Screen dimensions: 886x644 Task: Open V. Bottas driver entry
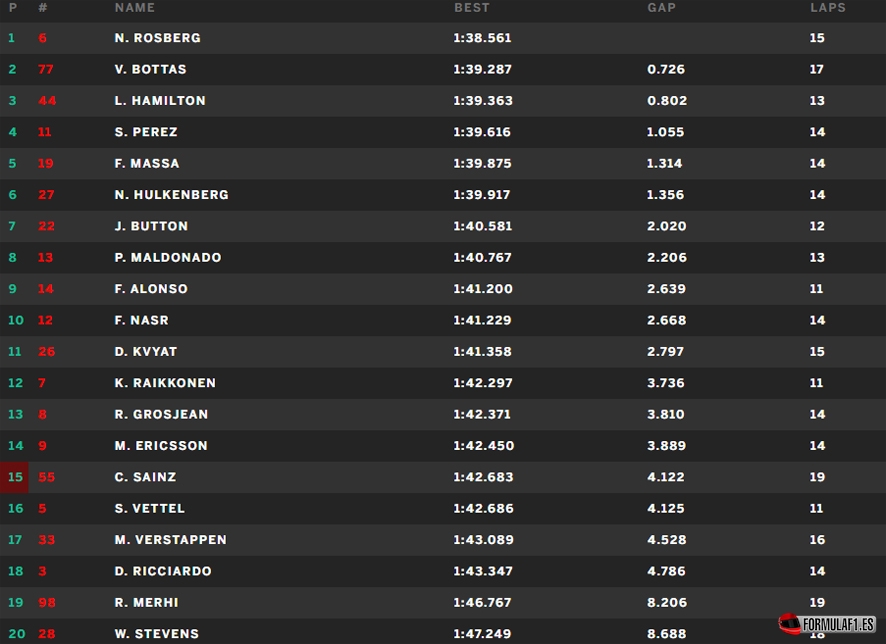[150, 70]
